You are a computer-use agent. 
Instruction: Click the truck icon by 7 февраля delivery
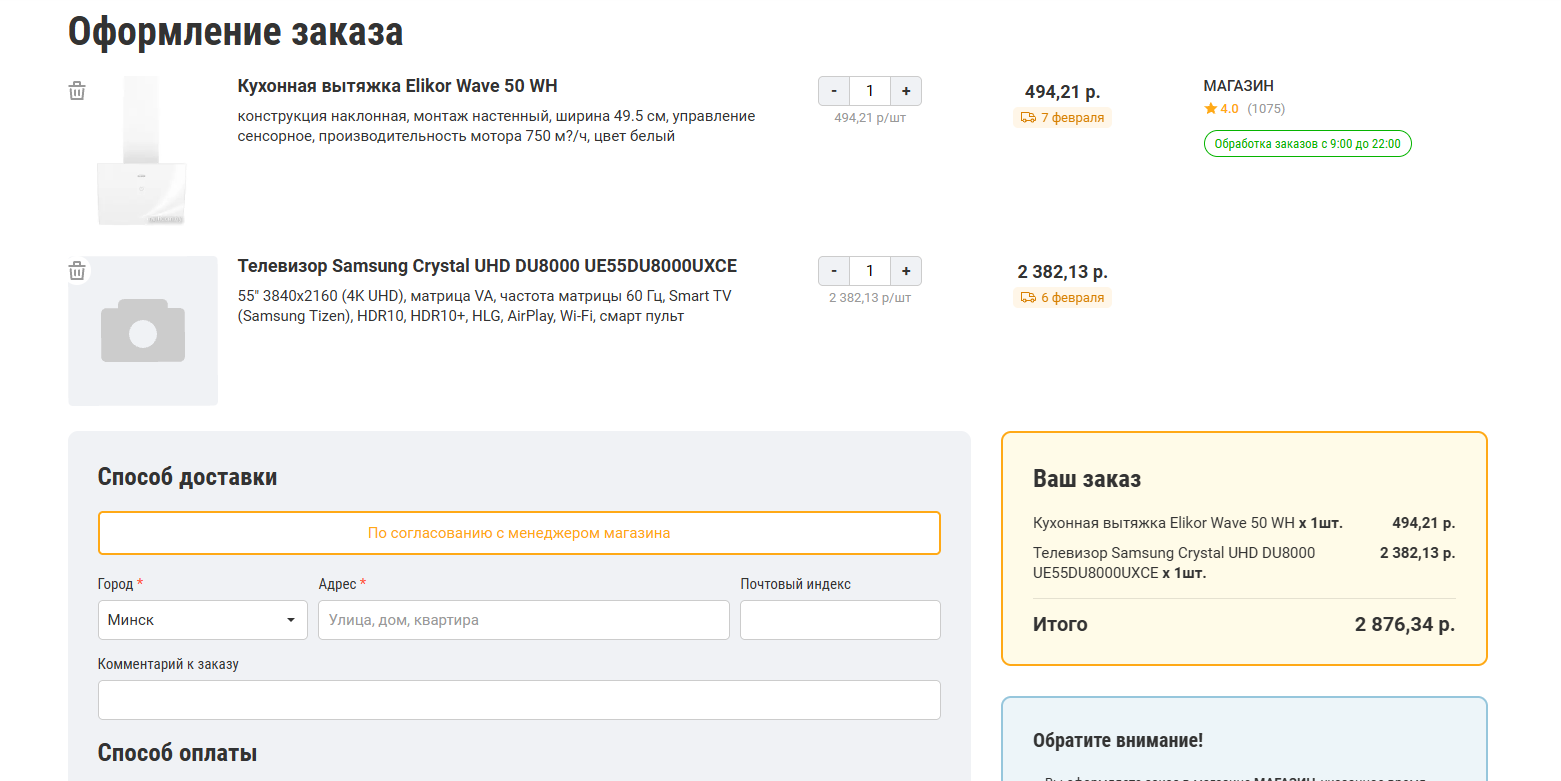pyautogui.click(x=1027, y=118)
